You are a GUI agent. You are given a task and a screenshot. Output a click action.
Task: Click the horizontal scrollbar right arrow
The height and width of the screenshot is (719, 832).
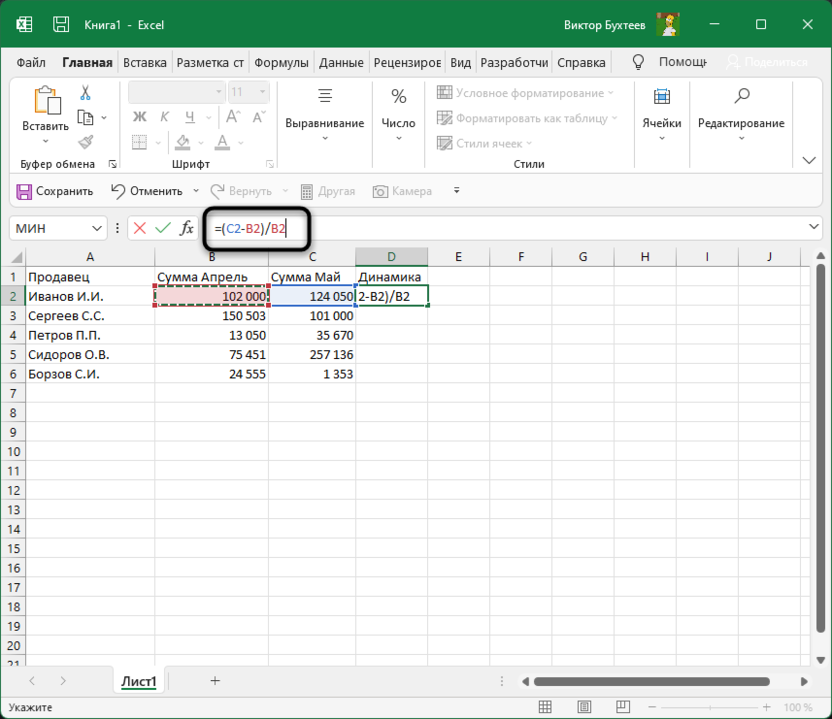click(x=804, y=681)
